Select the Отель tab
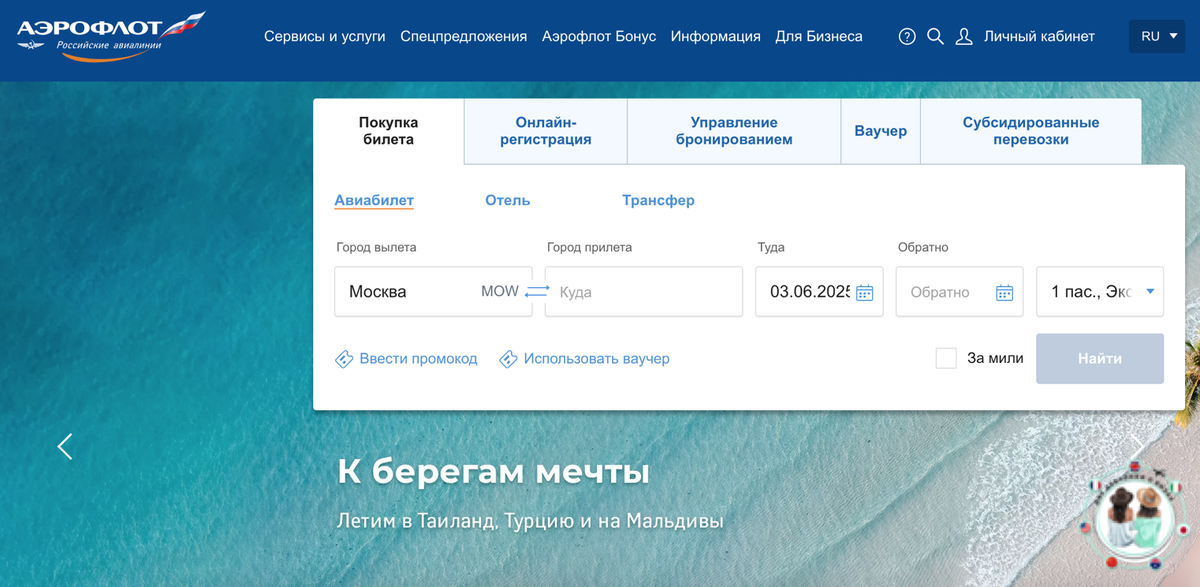The image size is (1200, 587). 507,200
